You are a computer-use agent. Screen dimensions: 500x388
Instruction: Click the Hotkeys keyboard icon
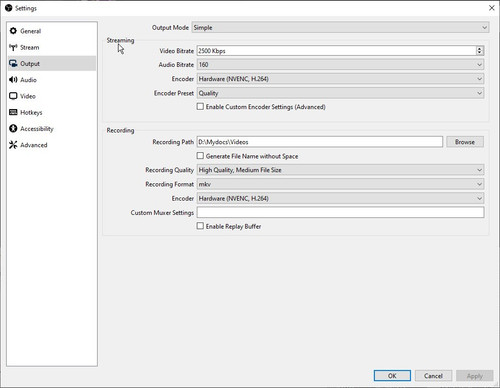point(13,112)
